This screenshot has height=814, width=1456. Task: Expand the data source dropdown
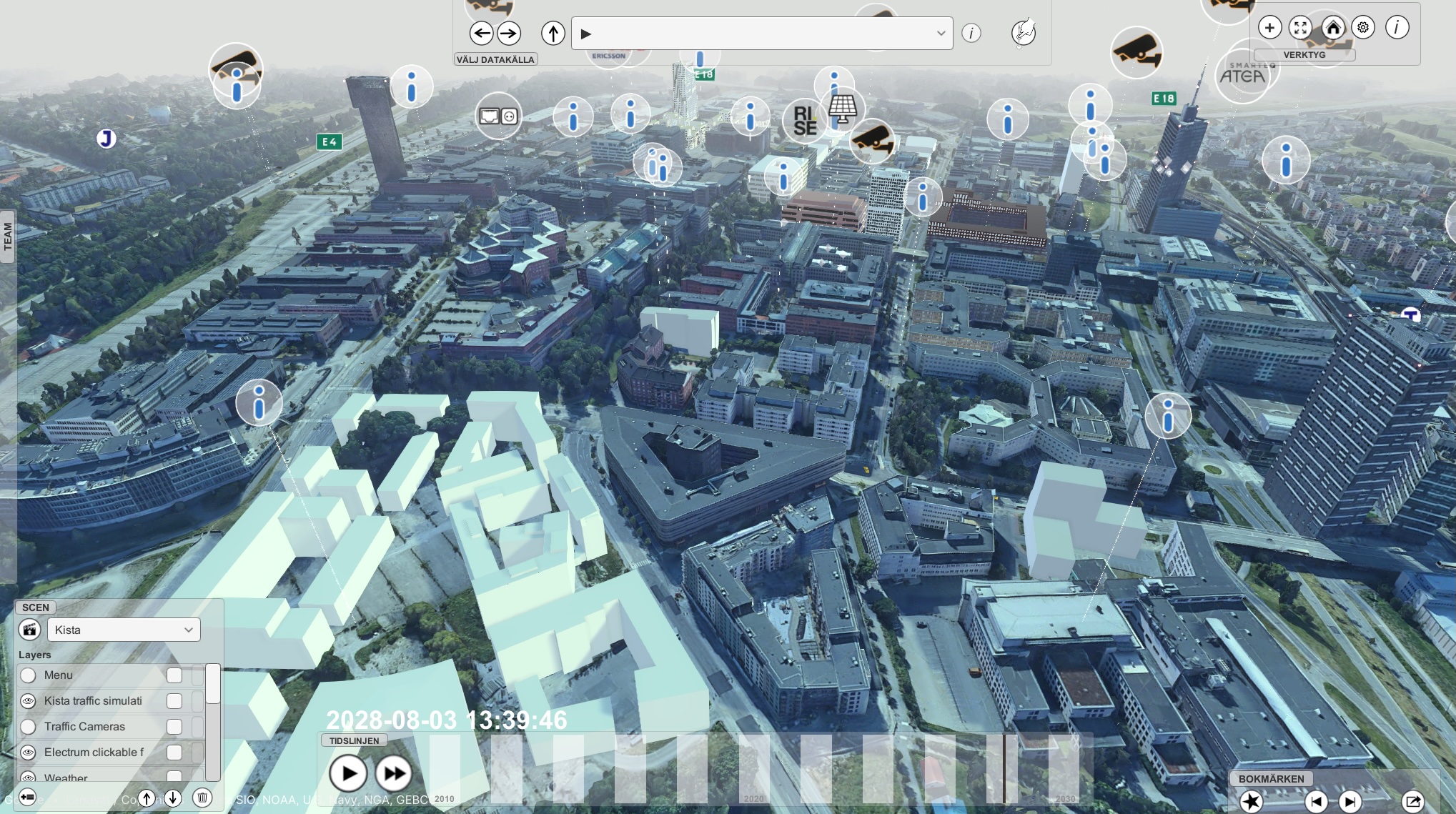coord(941,34)
